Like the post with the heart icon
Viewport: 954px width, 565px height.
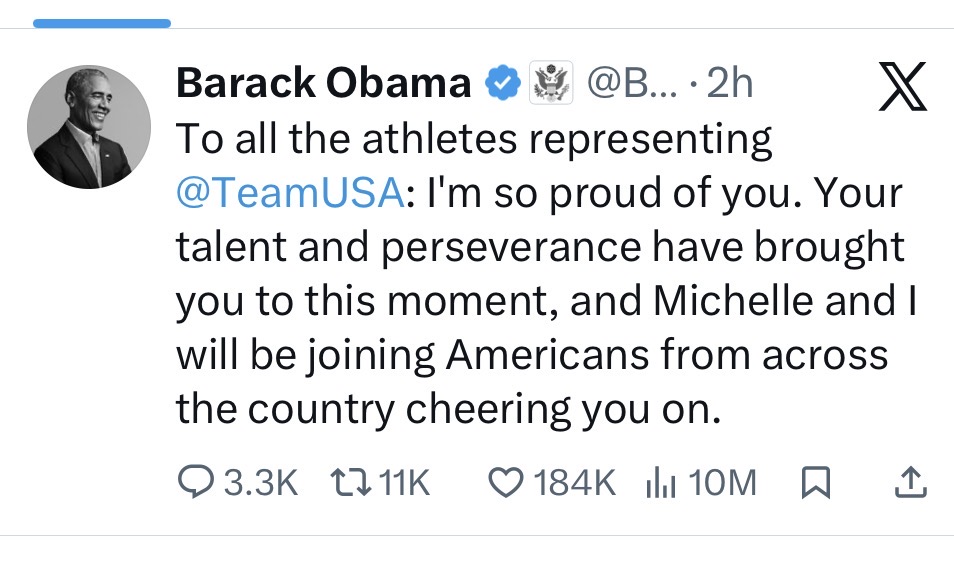506,484
